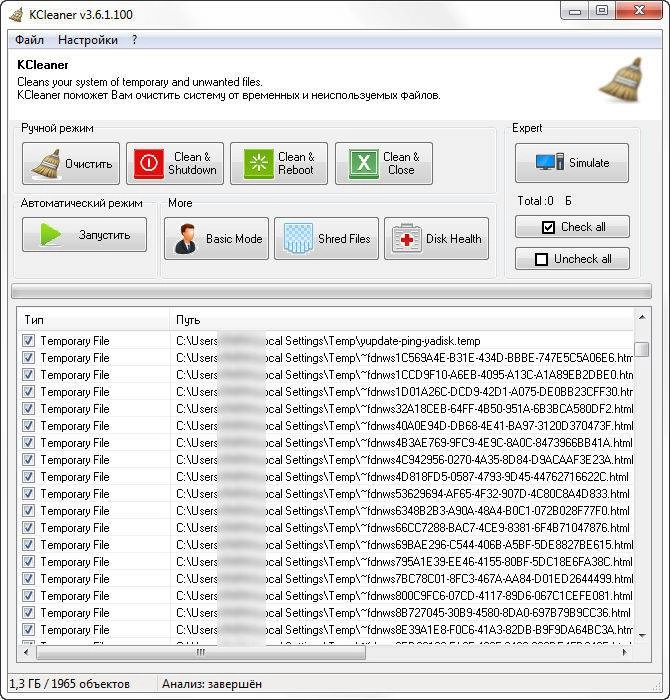
Task: Click the Clean & Shutdown button label
Action: [192, 163]
